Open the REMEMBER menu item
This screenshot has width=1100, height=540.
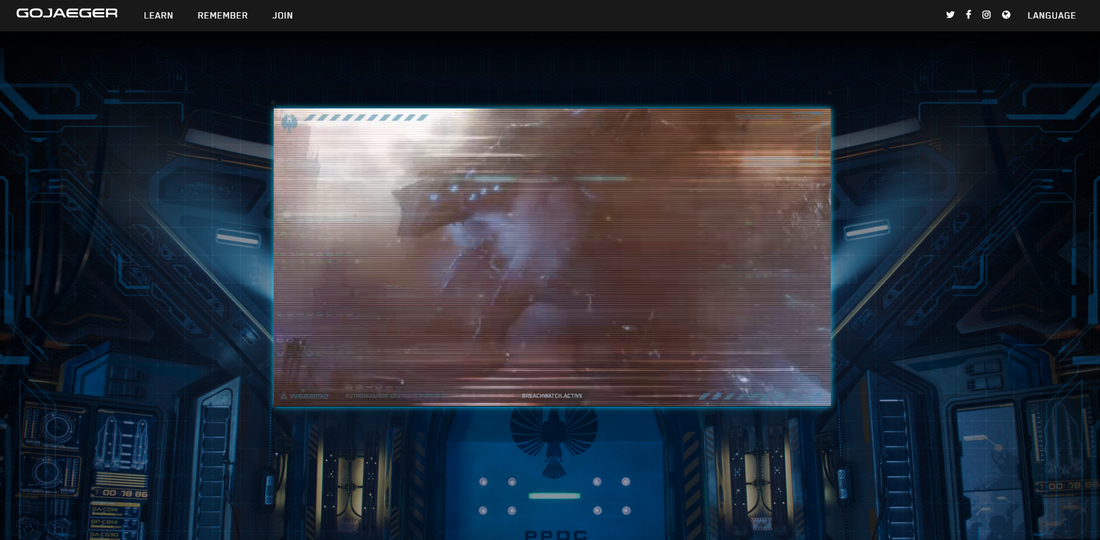point(222,15)
